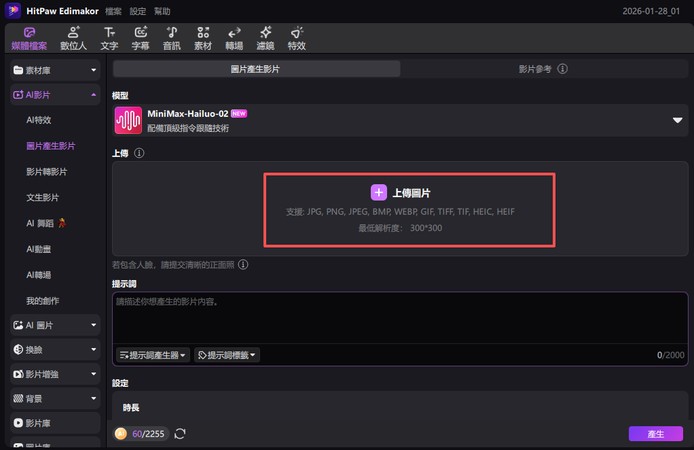This screenshot has height=450, width=694.
Task: Open the 影片庫 sidebar section
Action: (55, 423)
